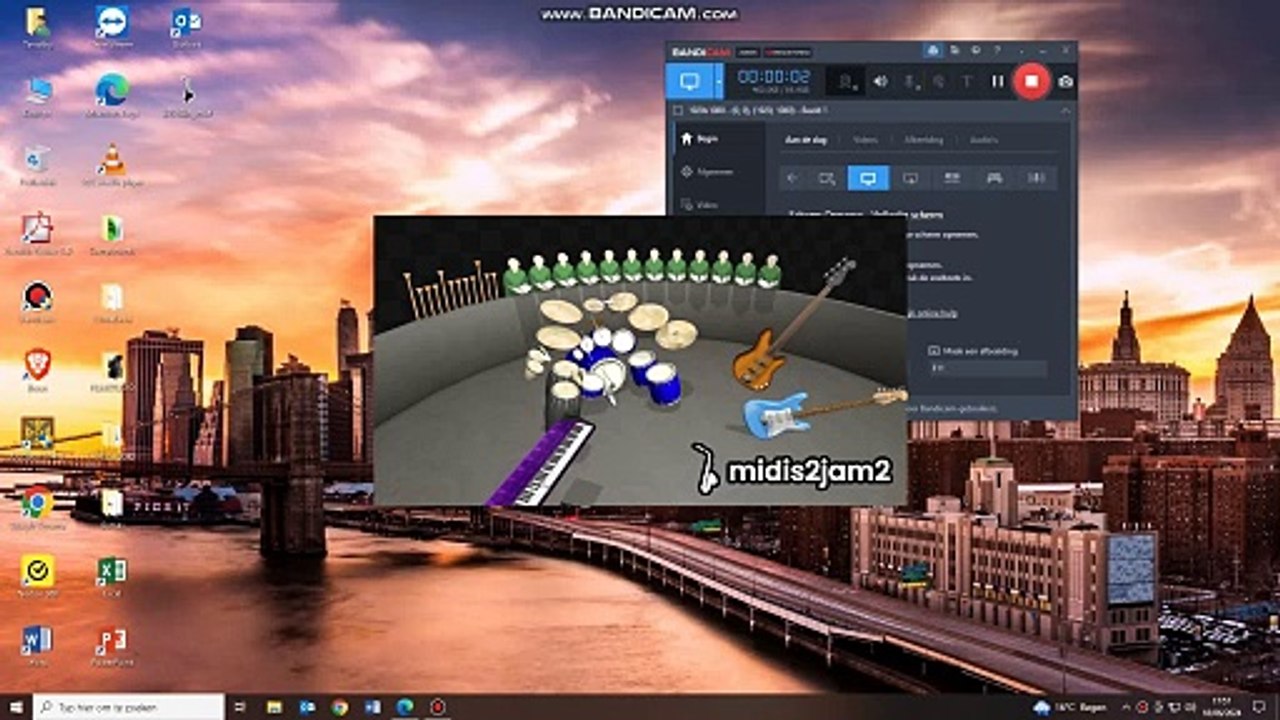Open PowerPoint desktop shortcut
Image resolution: width=1280 pixels, height=720 pixels.
pyautogui.click(x=112, y=645)
